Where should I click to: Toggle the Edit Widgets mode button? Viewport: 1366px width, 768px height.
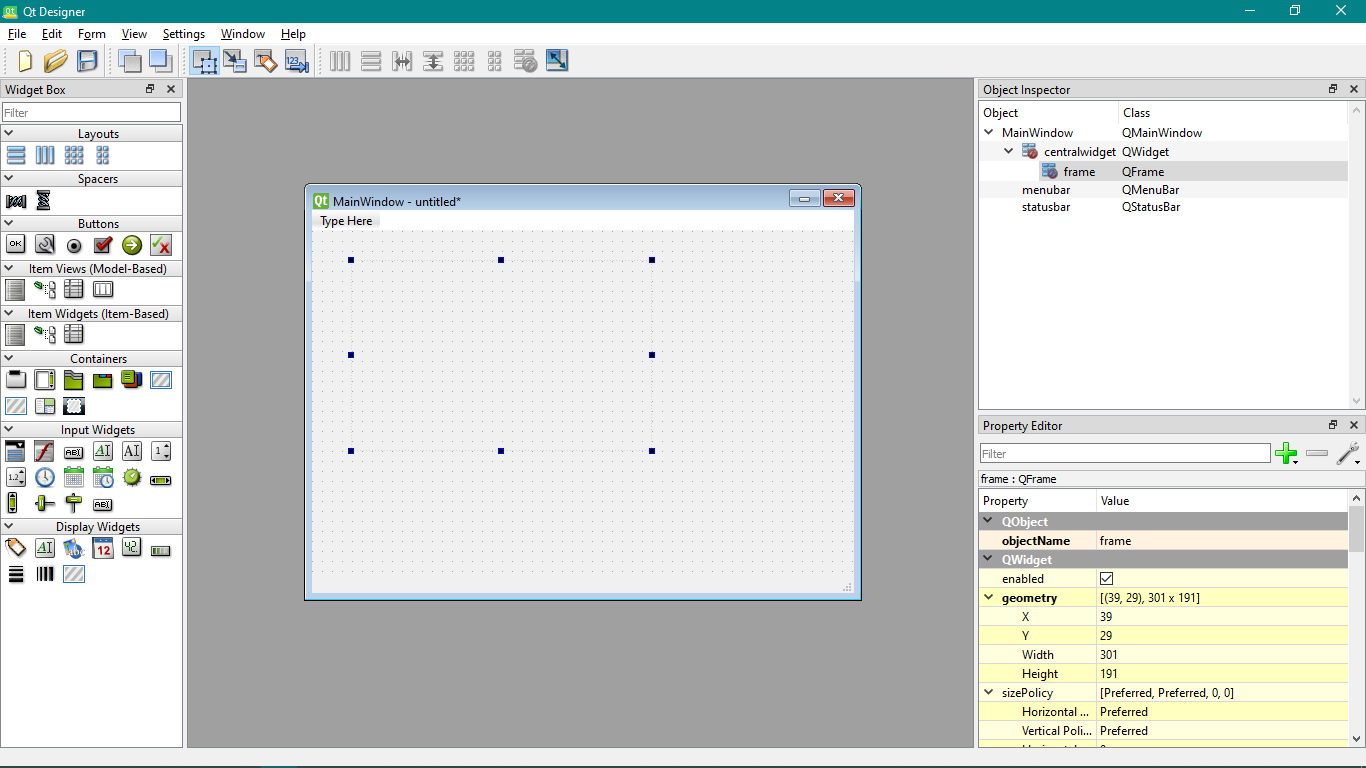tap(204, 61)
